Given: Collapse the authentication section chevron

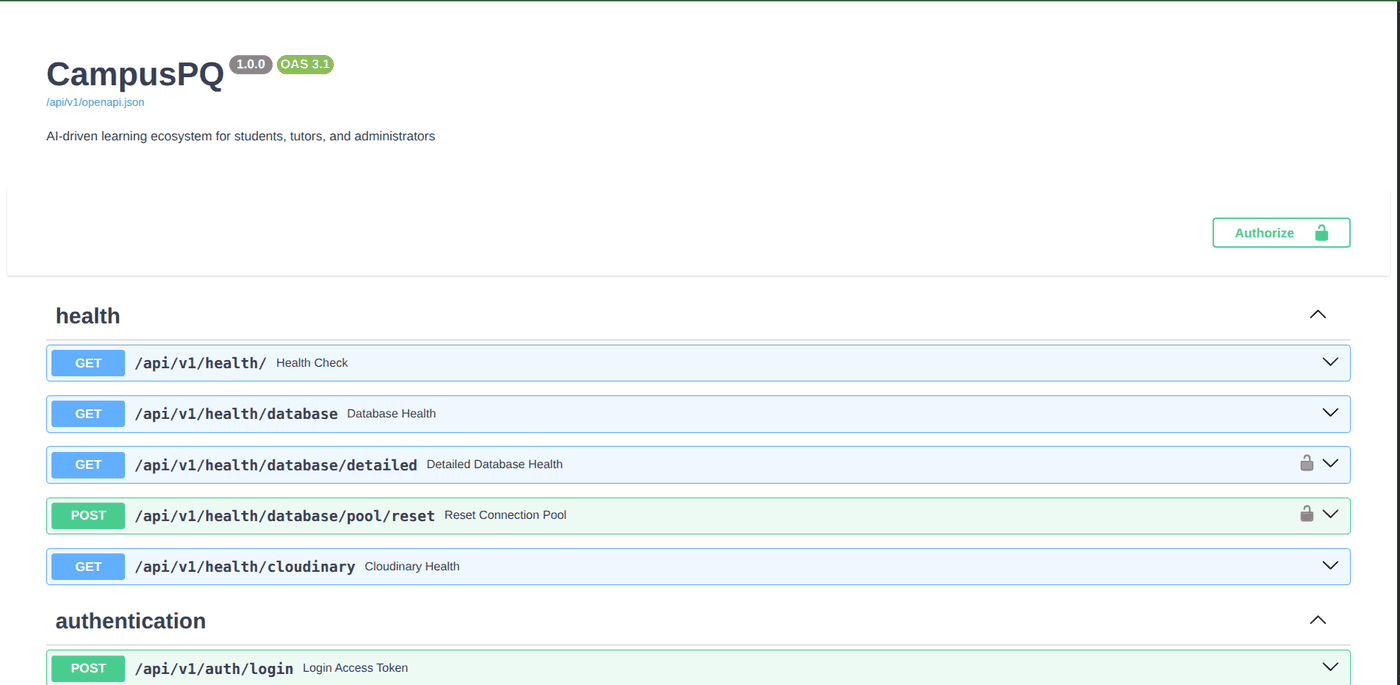Looking at the screenshot, I should point(1318,620).
